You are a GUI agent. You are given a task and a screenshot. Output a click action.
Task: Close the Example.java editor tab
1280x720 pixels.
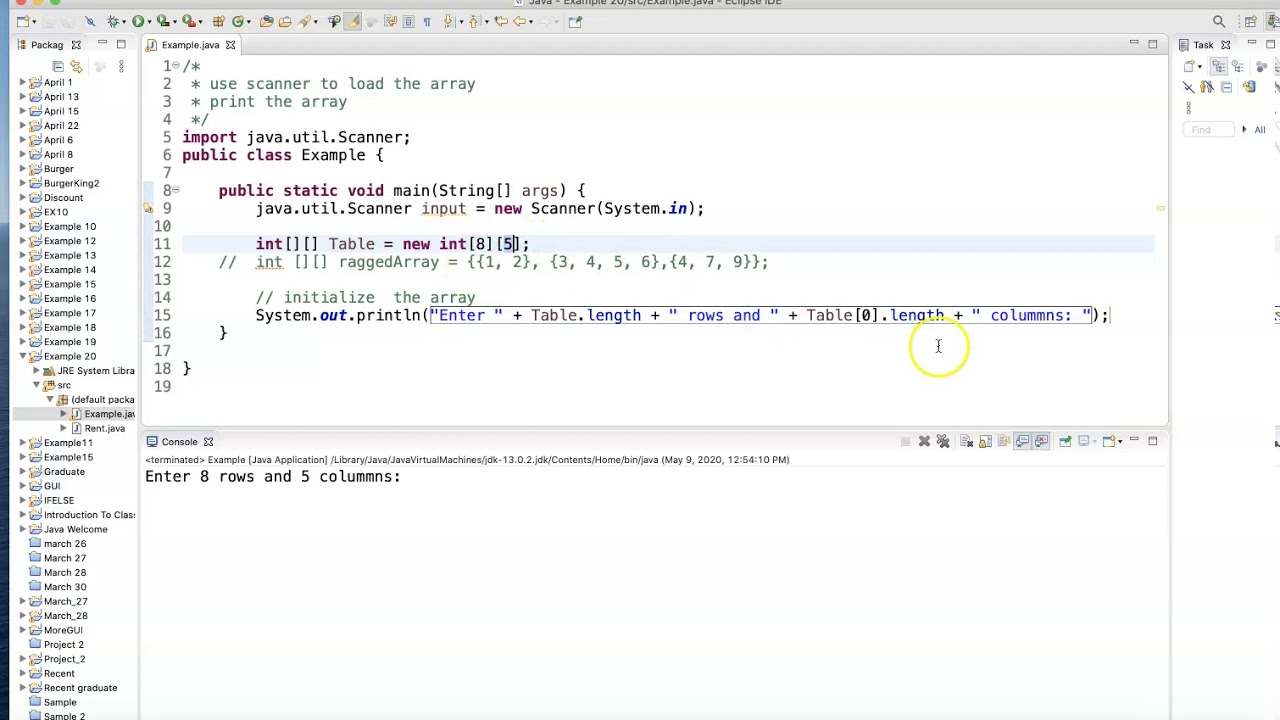(230, 45)
